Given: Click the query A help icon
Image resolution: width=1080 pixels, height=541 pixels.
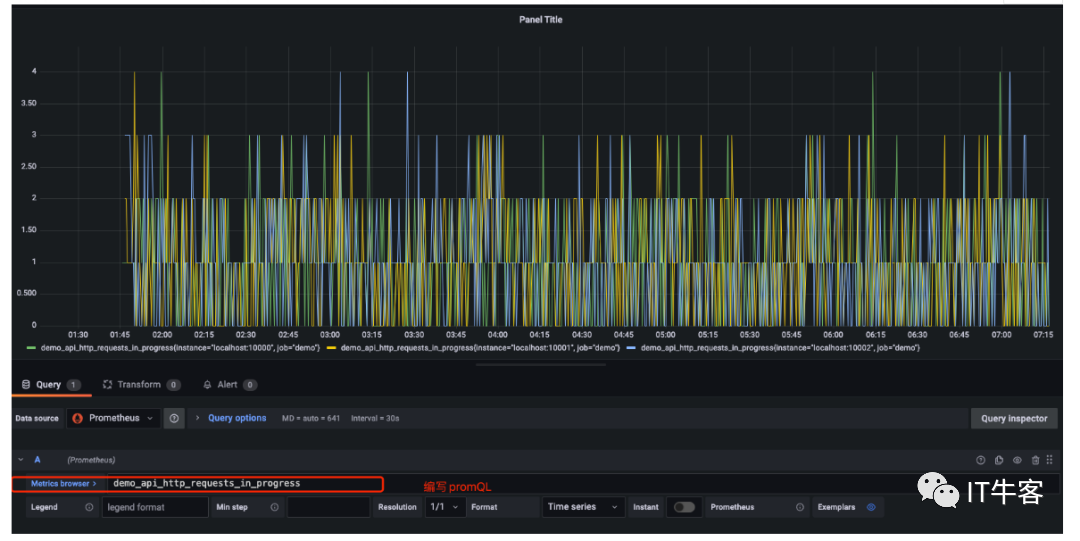Looking at the screenshot, I should [x=981, y=460].
